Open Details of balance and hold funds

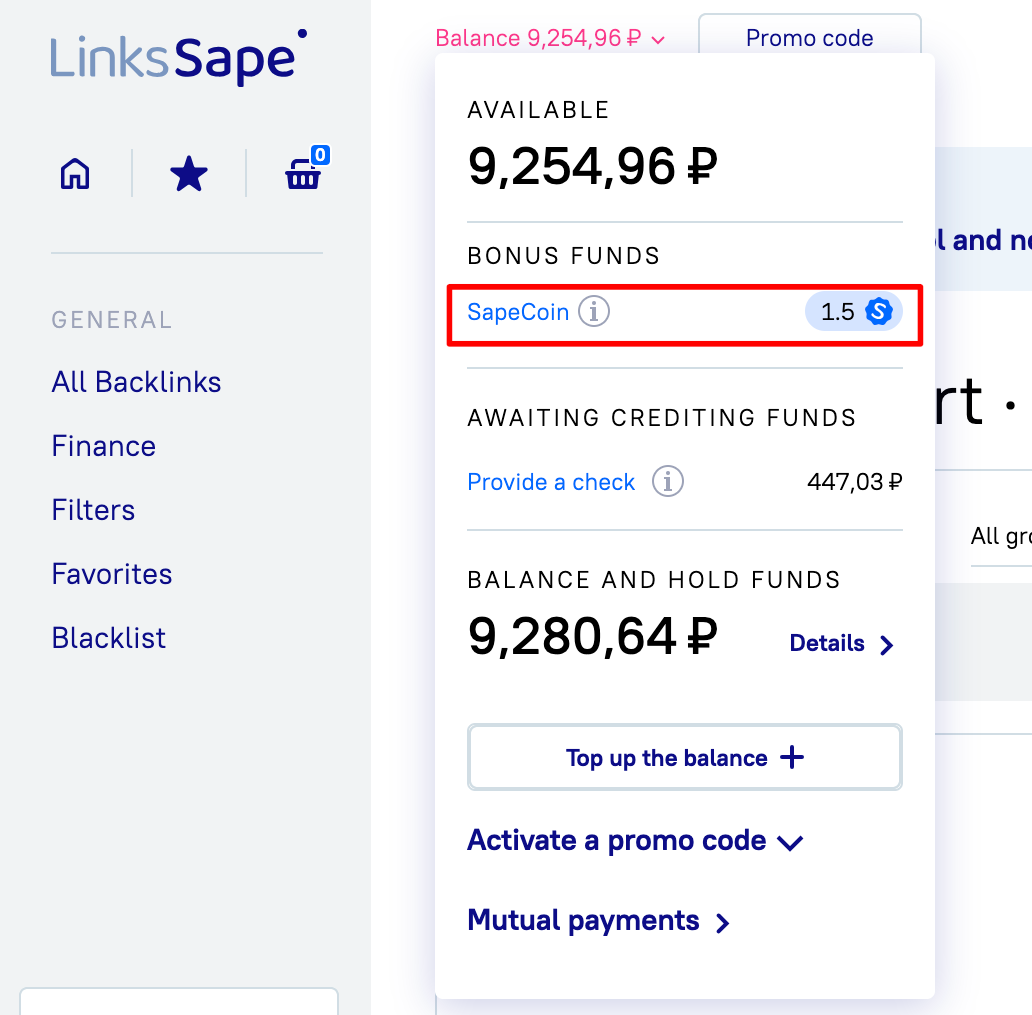tap(842, 643)
